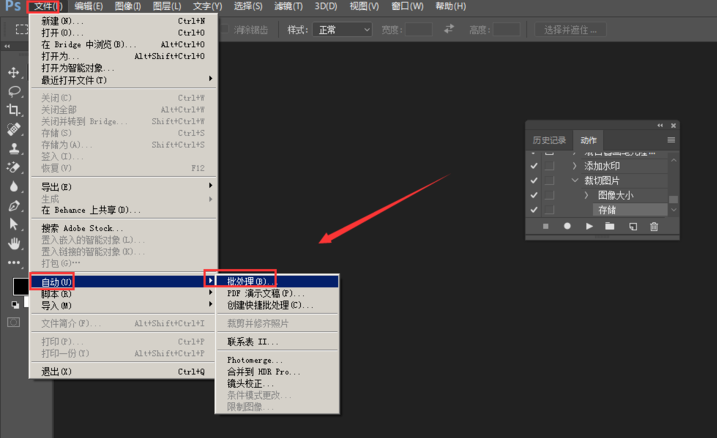Image resolution: width=717 pixels, height=438 pixels.
Task: Select the Clone Stamp tool
Action: point(14,149)
